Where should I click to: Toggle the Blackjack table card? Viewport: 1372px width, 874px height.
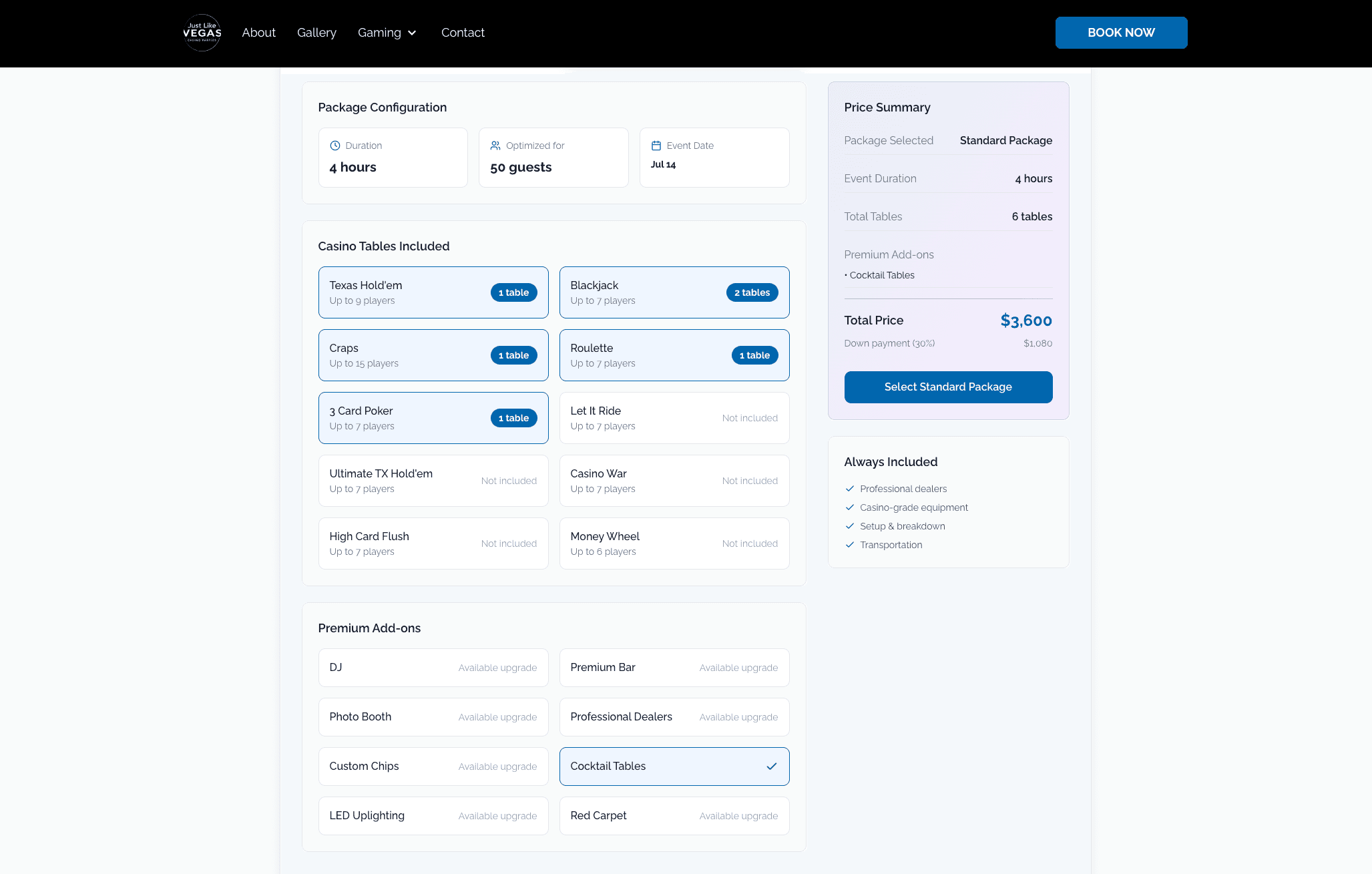pos(674,292)
